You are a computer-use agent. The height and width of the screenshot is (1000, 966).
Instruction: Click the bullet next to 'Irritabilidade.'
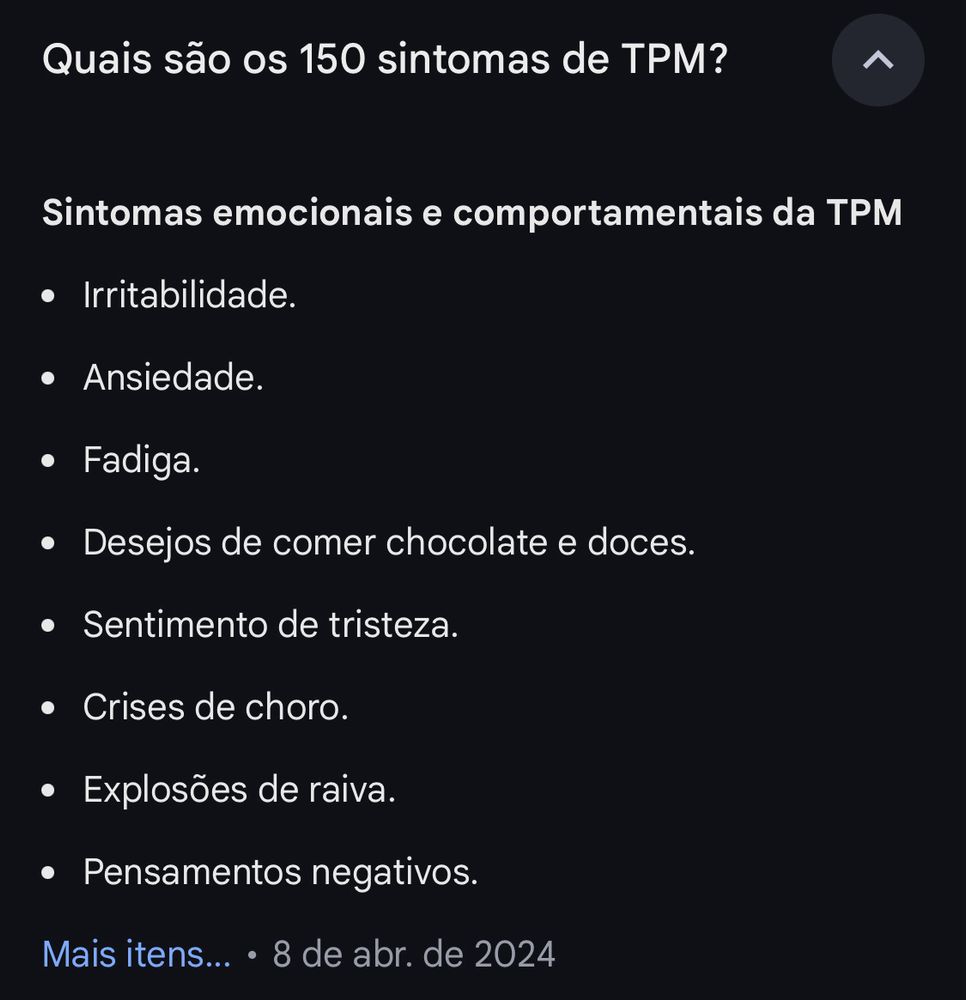(48, 296)
